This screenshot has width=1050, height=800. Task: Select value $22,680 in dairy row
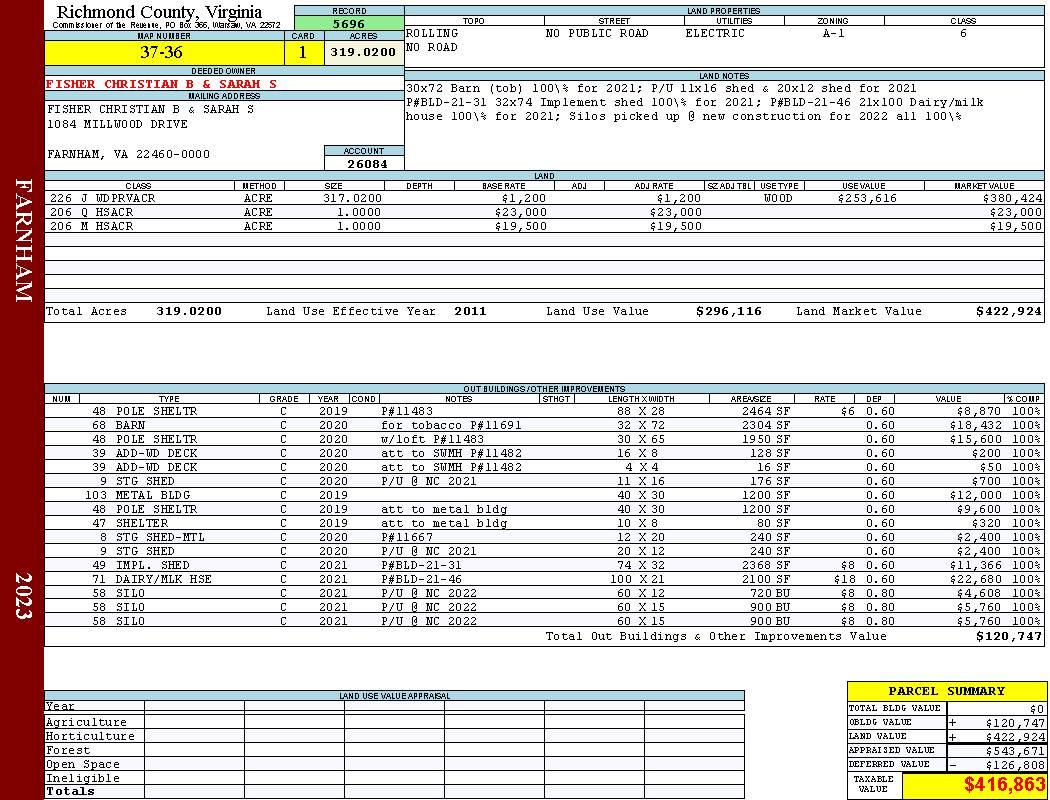pos(975,579)
